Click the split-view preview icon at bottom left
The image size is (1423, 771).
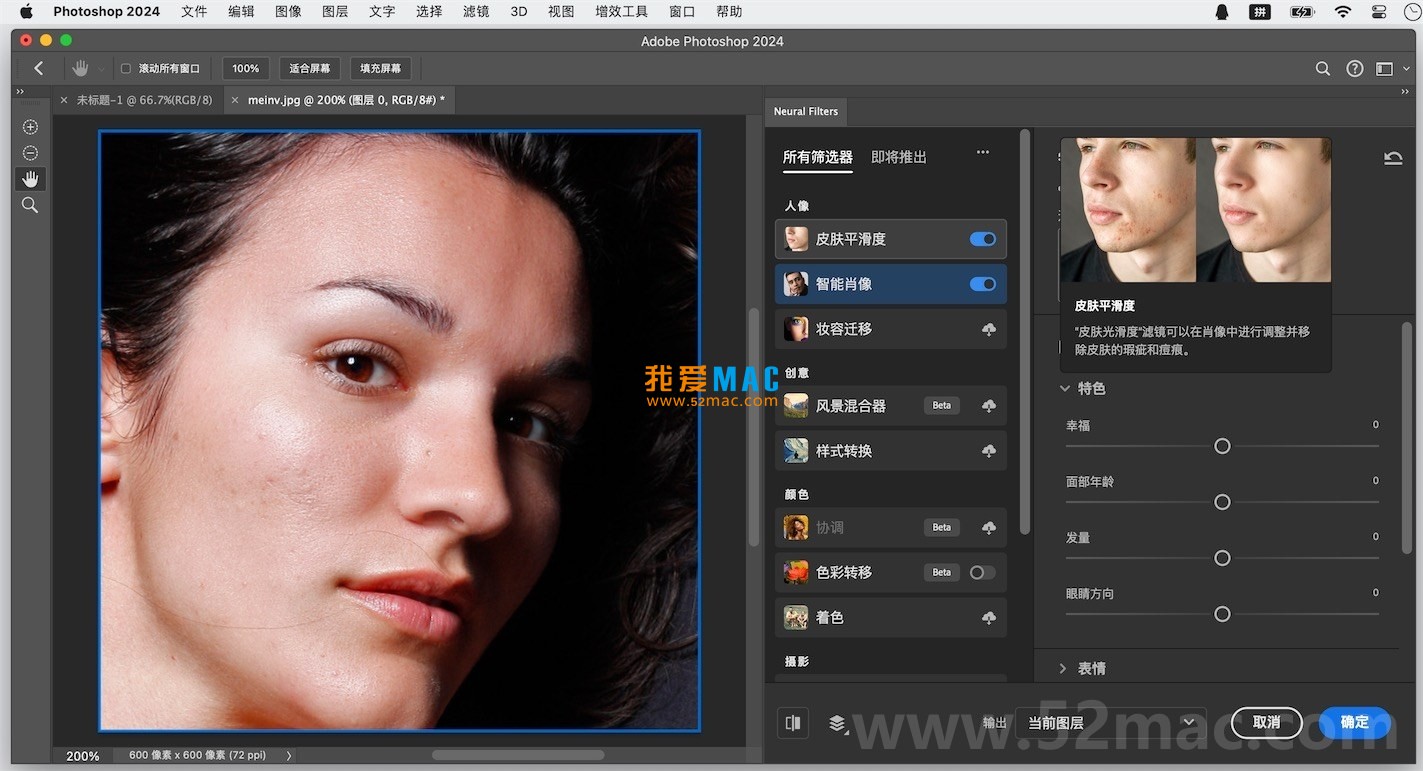793,722
